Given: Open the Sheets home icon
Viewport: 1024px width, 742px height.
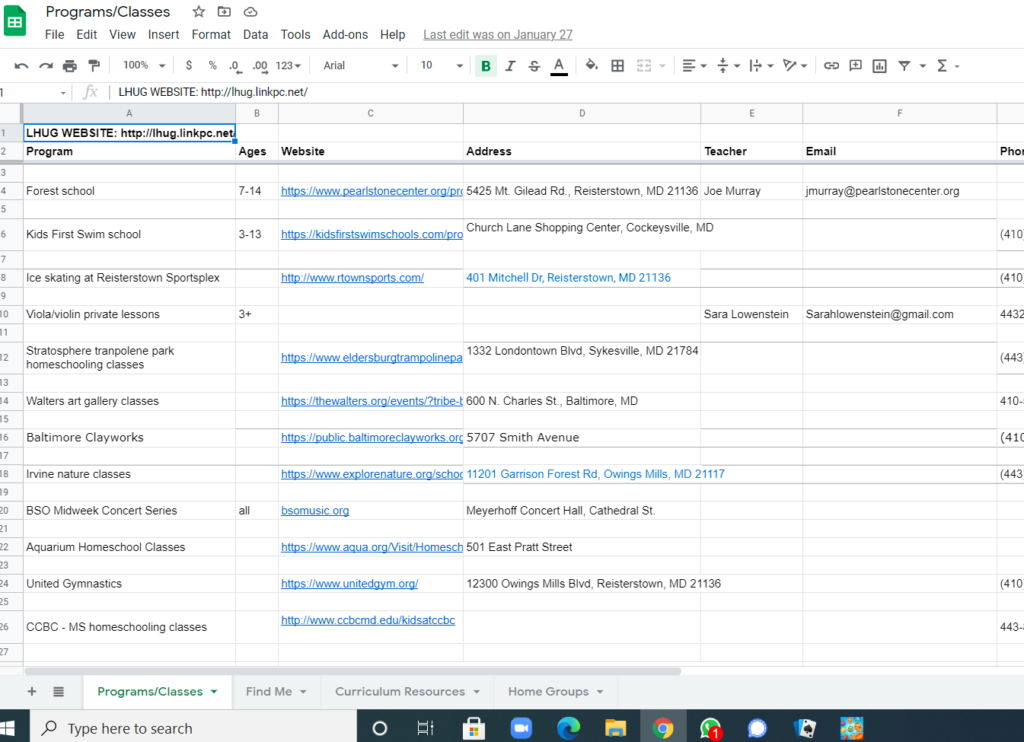Looking at the screenshot, I should pos(14,22).
